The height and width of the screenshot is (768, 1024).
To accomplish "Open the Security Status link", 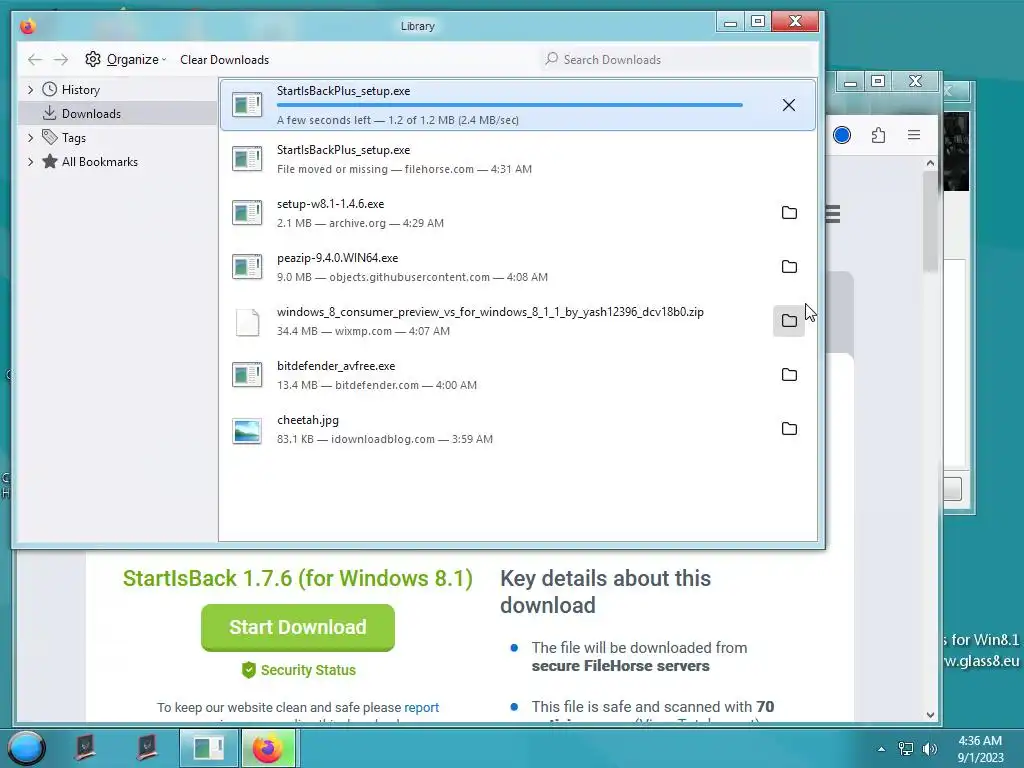I will coord(298,670).
